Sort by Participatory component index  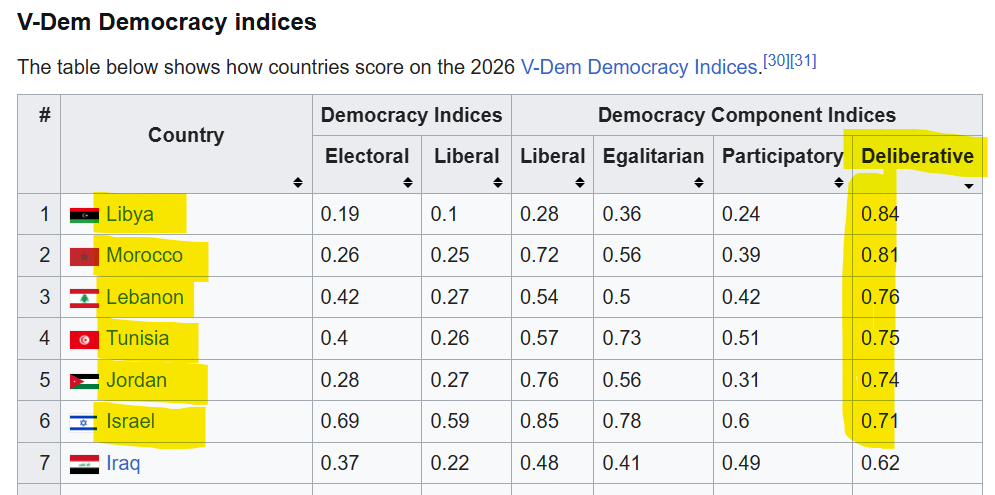tap(837, 183)
